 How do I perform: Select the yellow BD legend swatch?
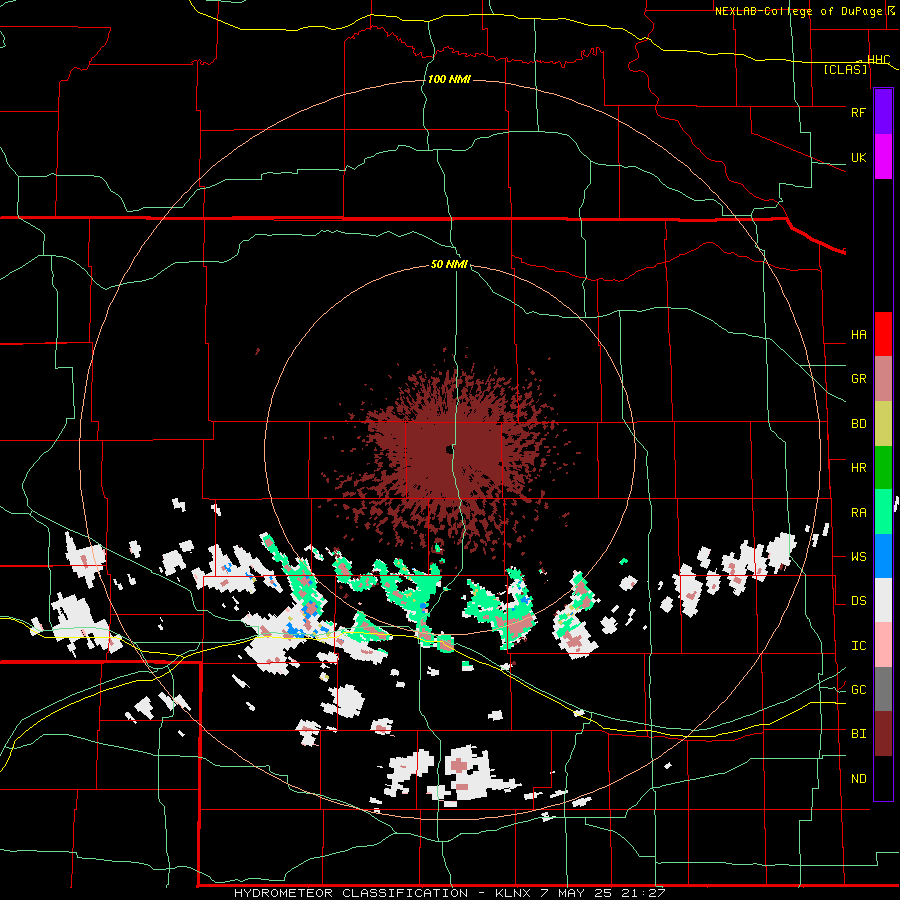click(x=883, y=424)
